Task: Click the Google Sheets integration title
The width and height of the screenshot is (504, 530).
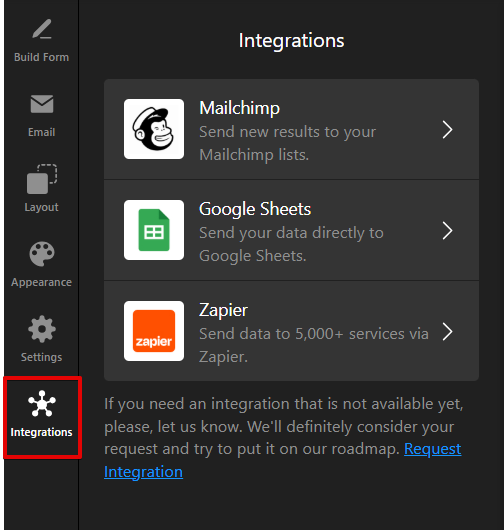Action: (255, 209)
